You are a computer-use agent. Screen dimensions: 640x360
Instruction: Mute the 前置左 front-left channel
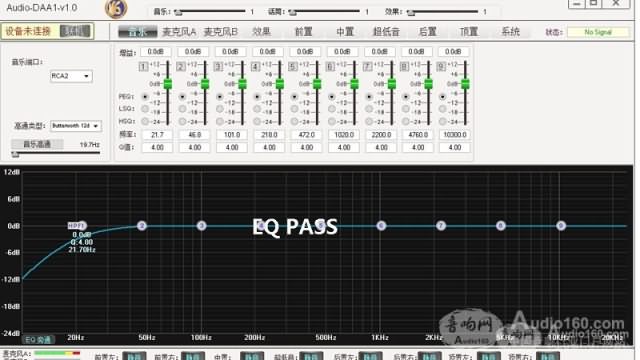(134, 356)
